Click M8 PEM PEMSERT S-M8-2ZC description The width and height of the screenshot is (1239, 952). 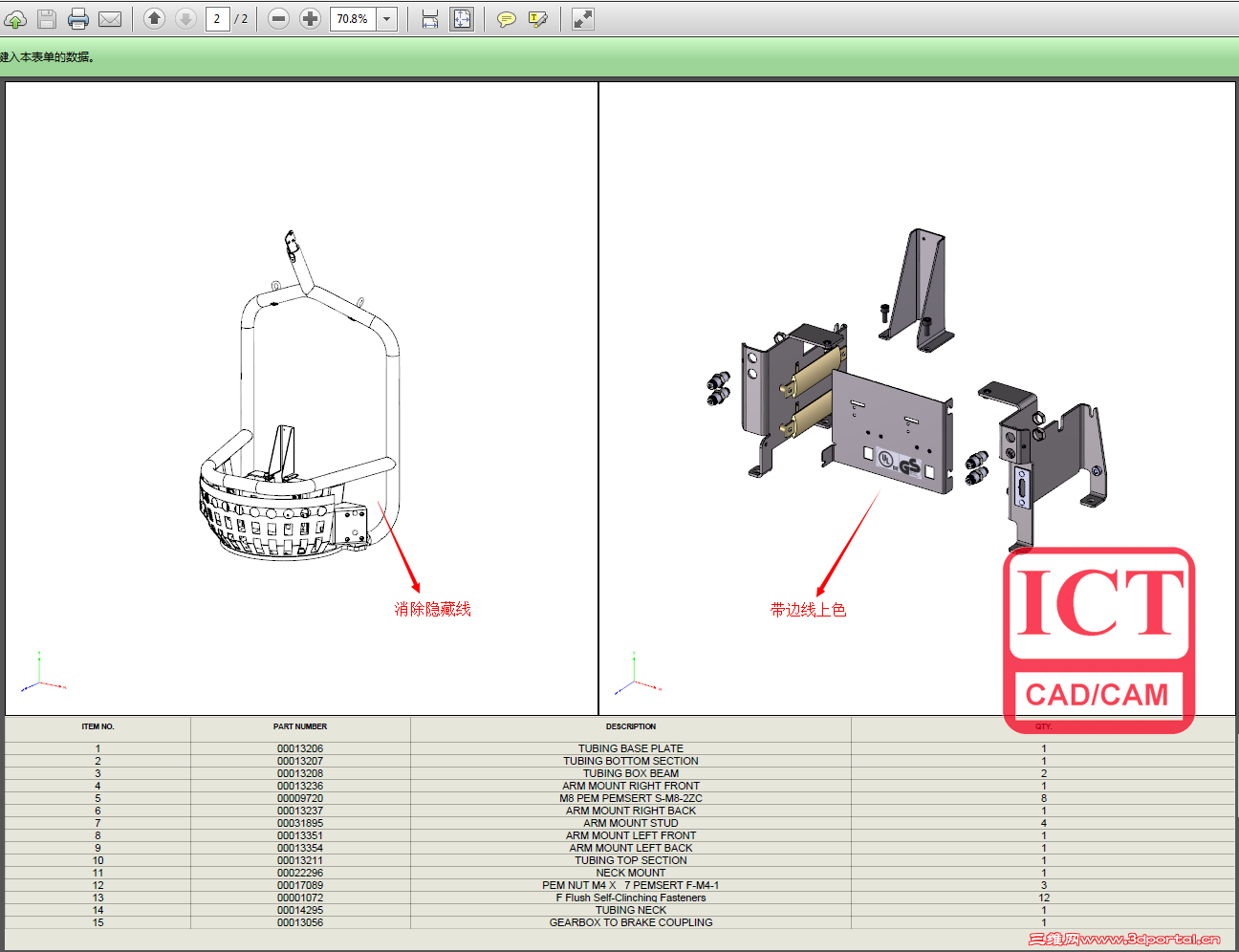(x=631, y=798)
